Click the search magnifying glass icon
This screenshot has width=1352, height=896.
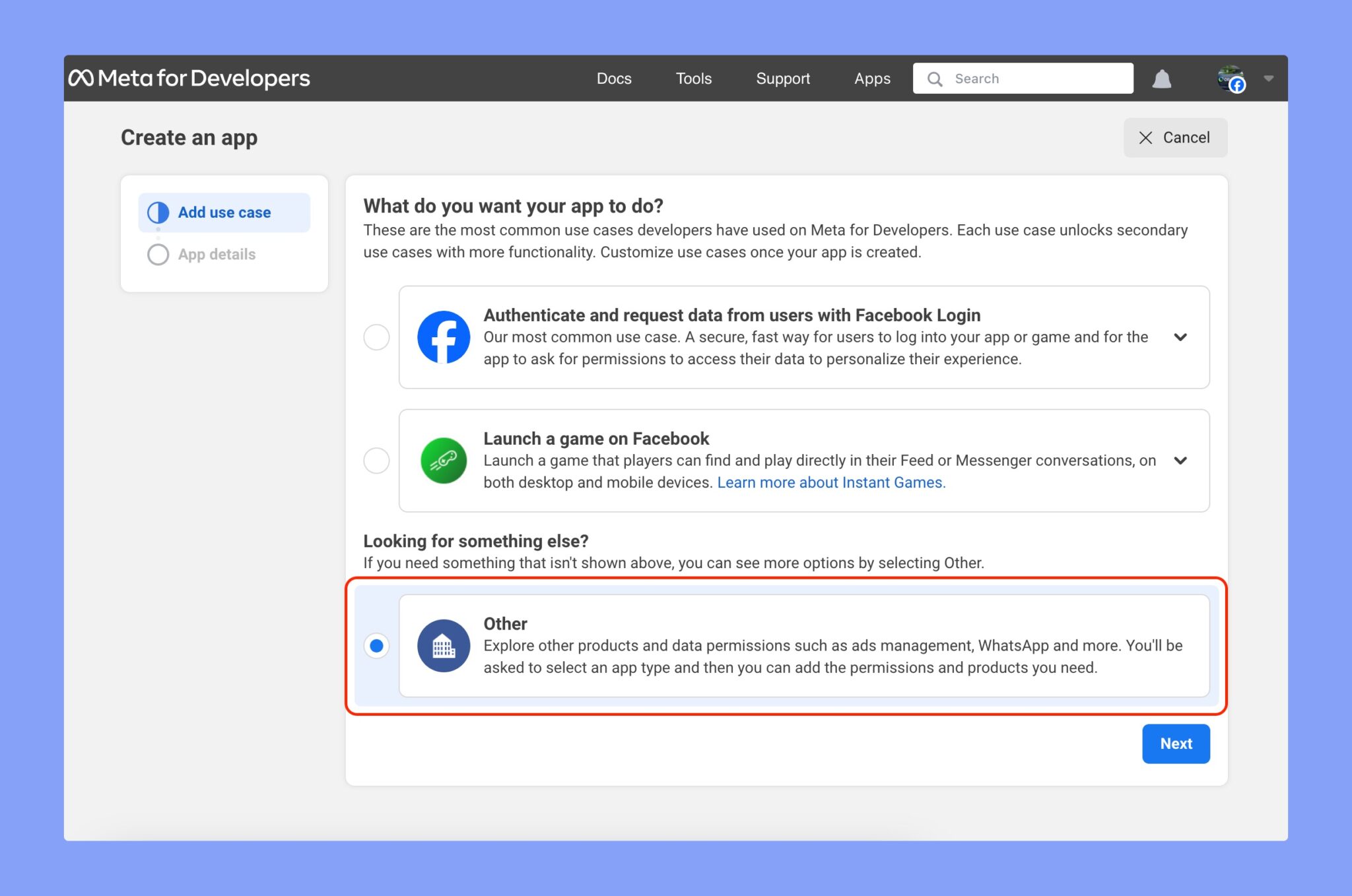pos(935,78)
